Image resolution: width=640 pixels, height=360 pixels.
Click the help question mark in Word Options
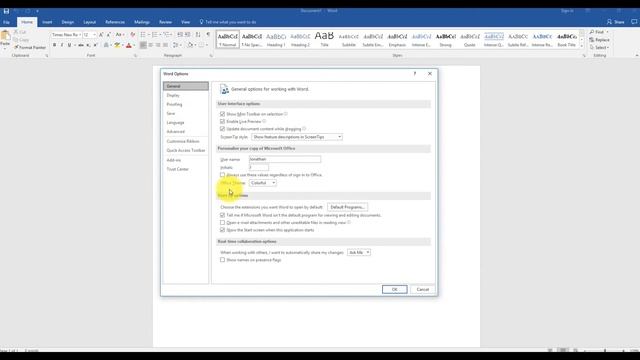point(415,73)
